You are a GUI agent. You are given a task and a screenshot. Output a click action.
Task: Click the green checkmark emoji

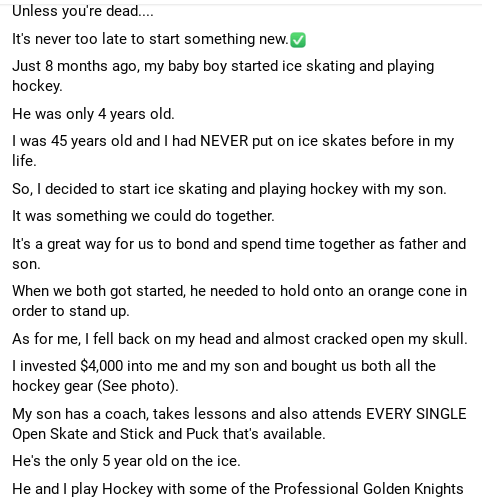tap(298, 40)
